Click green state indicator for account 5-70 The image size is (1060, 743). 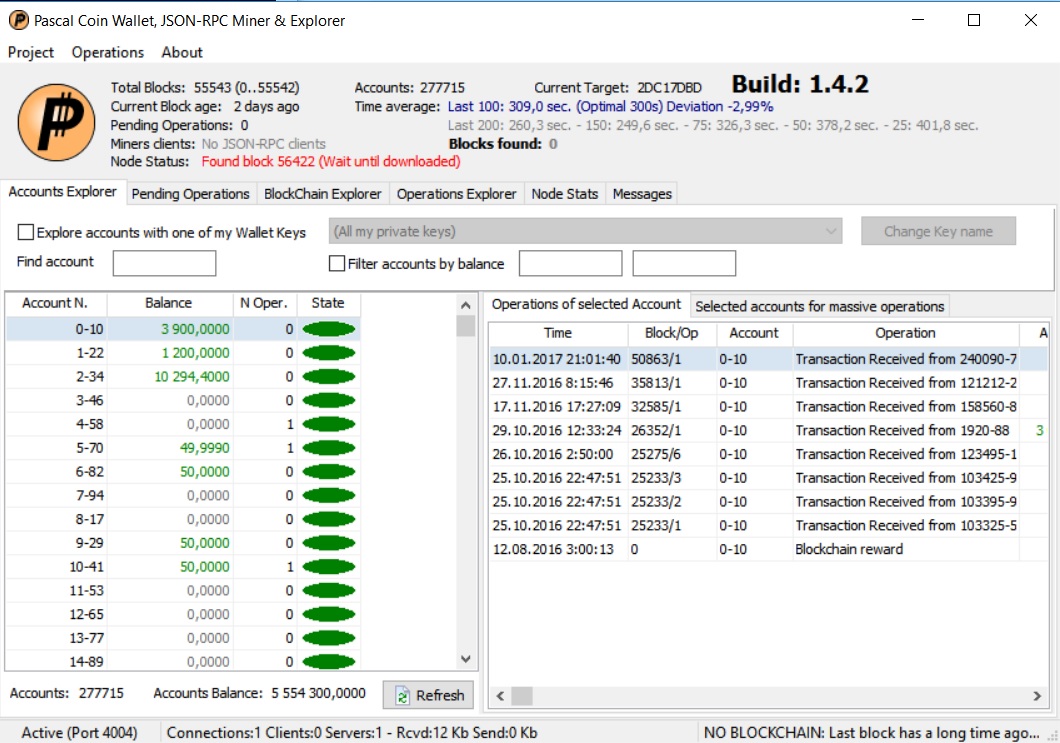point(329,448)
